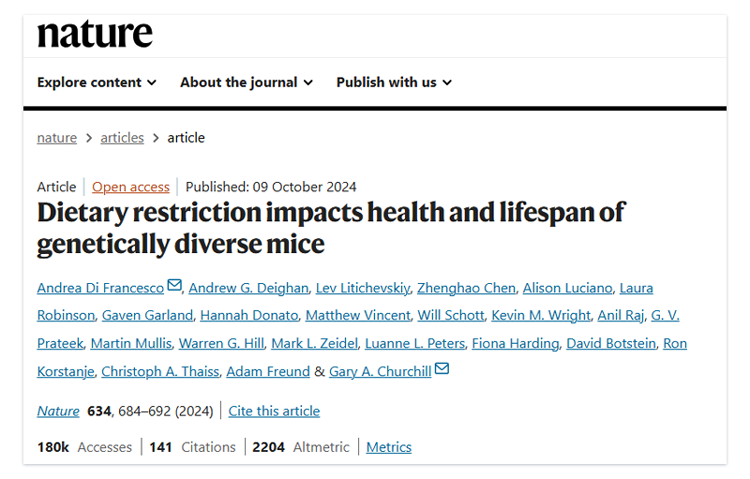
Task: Click Cite this article
Action: [x=274, y=411]
